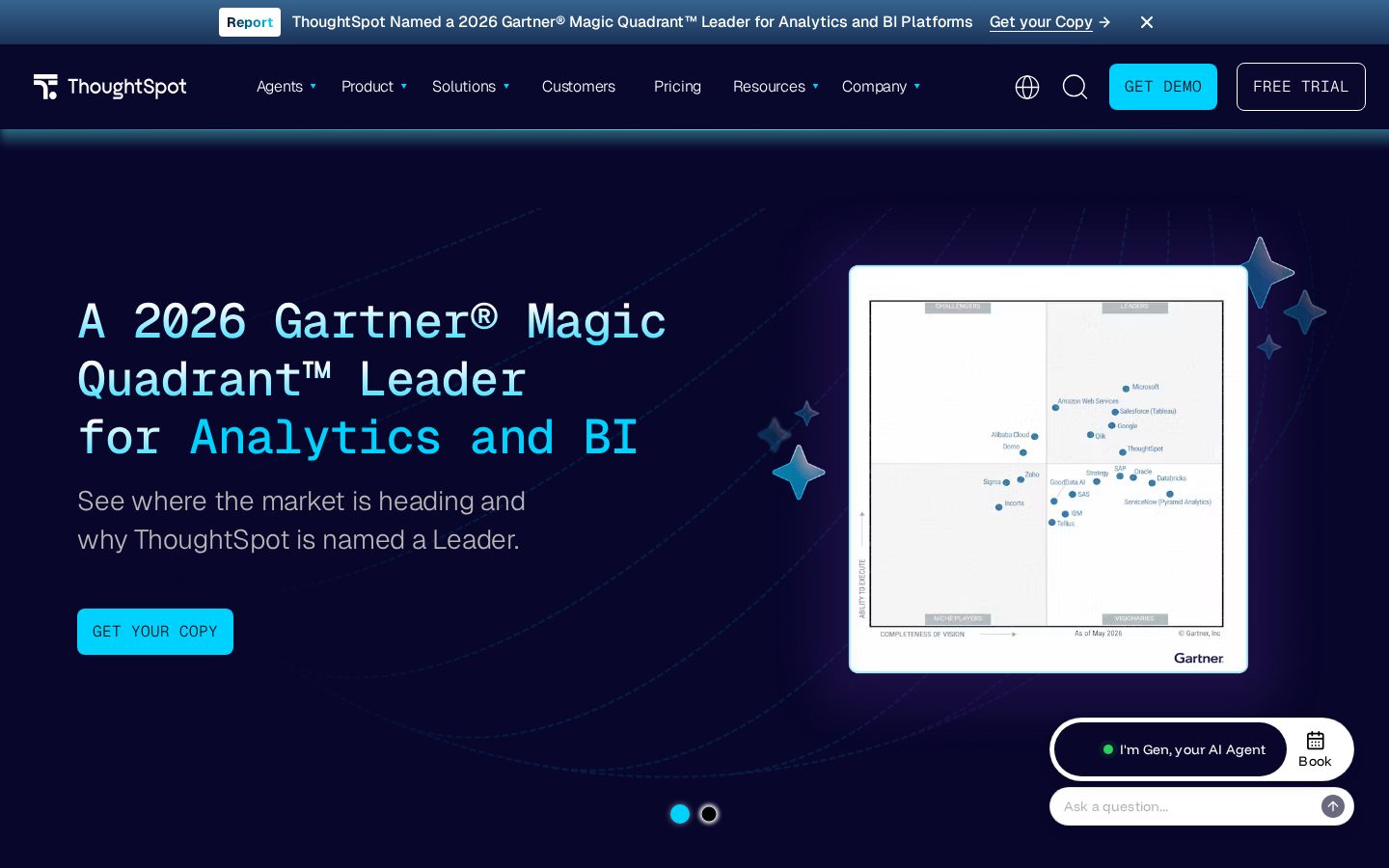The height and width of the screenshot is (868, 1389).
Task: Follow the Get your Copy banner link
Action: (1049, 22)
